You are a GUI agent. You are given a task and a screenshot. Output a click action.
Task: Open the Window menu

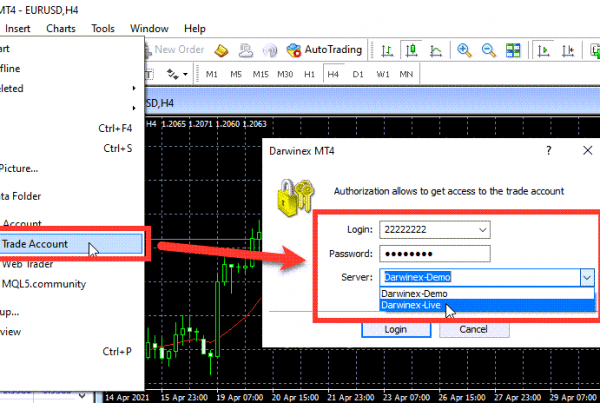149,29
